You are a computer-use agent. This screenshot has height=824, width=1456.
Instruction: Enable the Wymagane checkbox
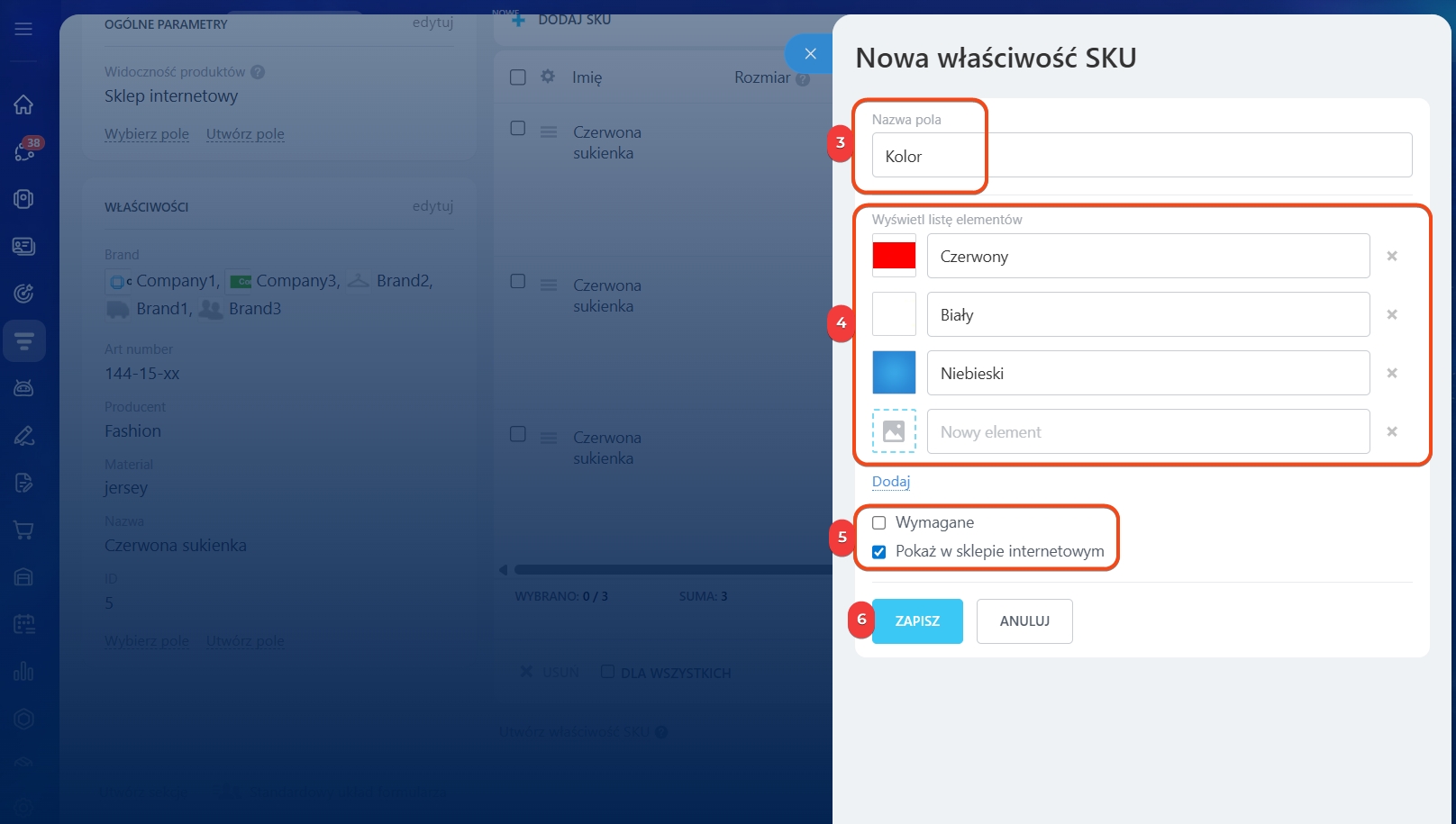[879, 523]
